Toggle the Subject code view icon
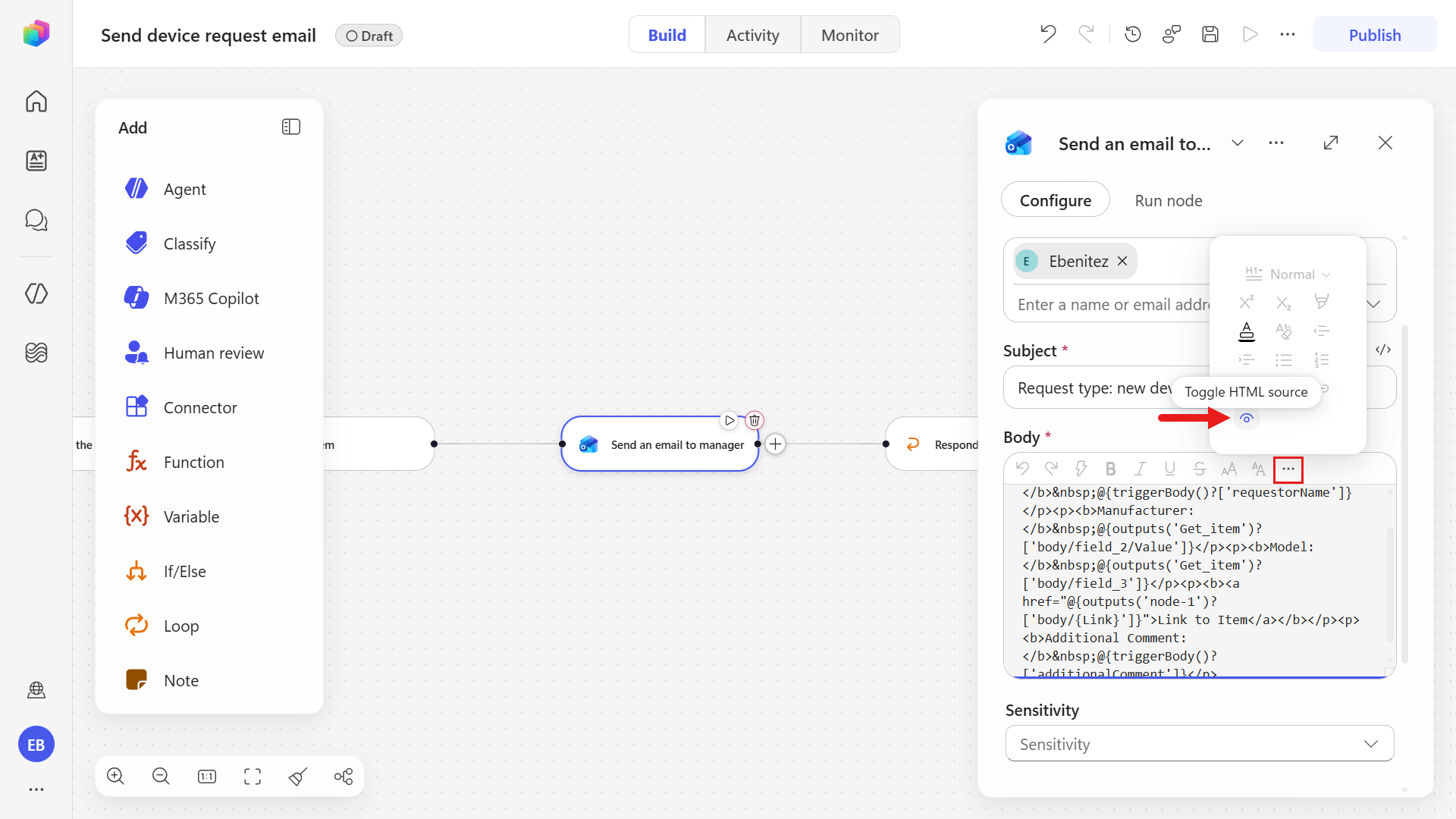The image size is (1456, 819). click(1383, 350)
